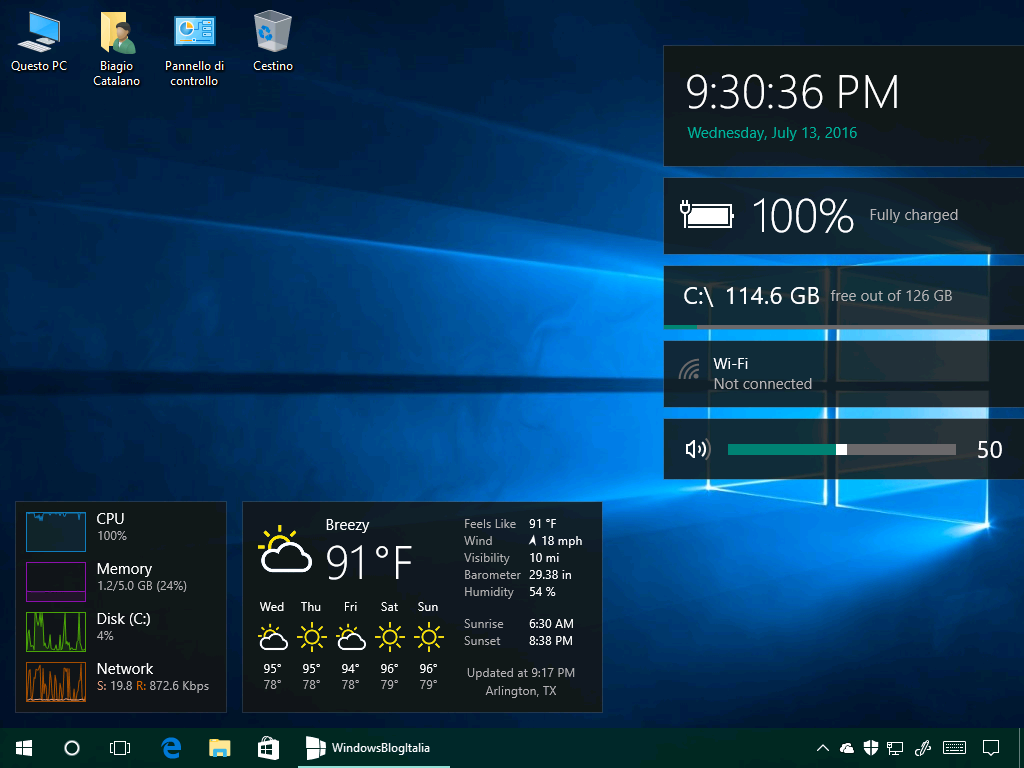The height and width of the screenshot is (768, 1024).
Task: Click the Sunrise 6:30 AM value
Action: click(x=551, y=624)
